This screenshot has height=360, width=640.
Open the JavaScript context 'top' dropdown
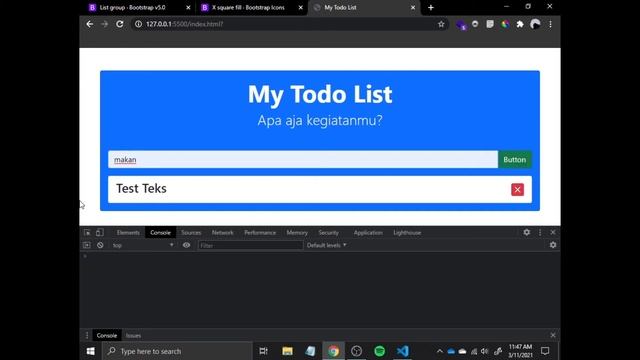[x=143, y=245]
